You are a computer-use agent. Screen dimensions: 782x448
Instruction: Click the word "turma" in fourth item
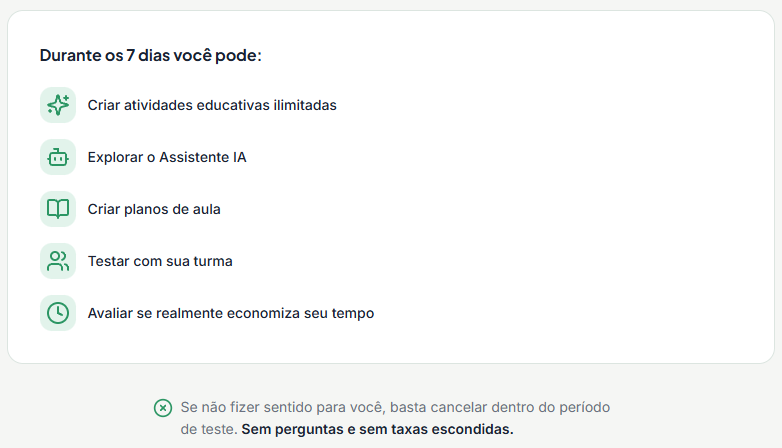(x=213, y=261)
